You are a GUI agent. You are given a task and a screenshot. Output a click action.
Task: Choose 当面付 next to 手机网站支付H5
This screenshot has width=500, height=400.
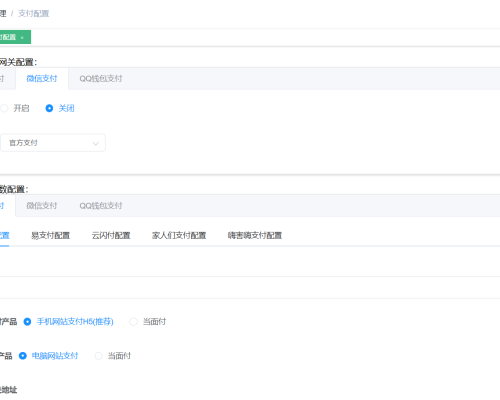(x=148, y=322)
